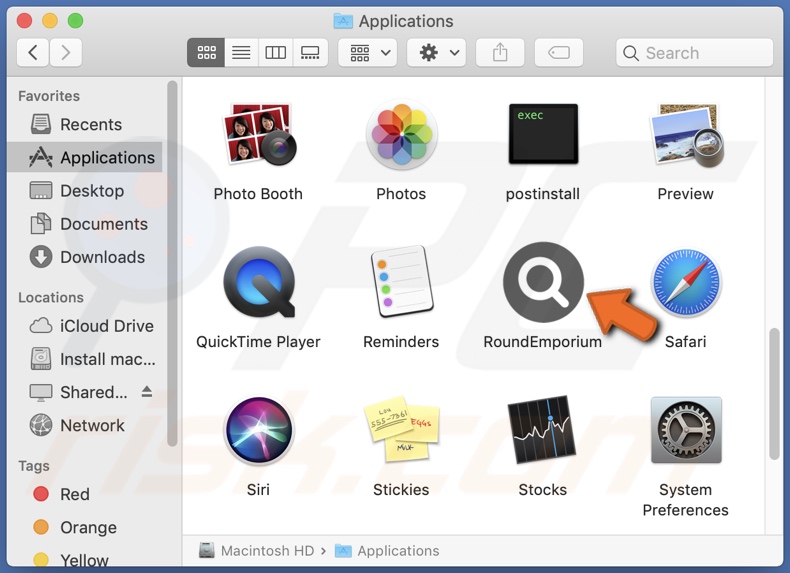This screenshot has width=790, height=573.
Task: Filter by the Red tag
Action: [85, 494]
